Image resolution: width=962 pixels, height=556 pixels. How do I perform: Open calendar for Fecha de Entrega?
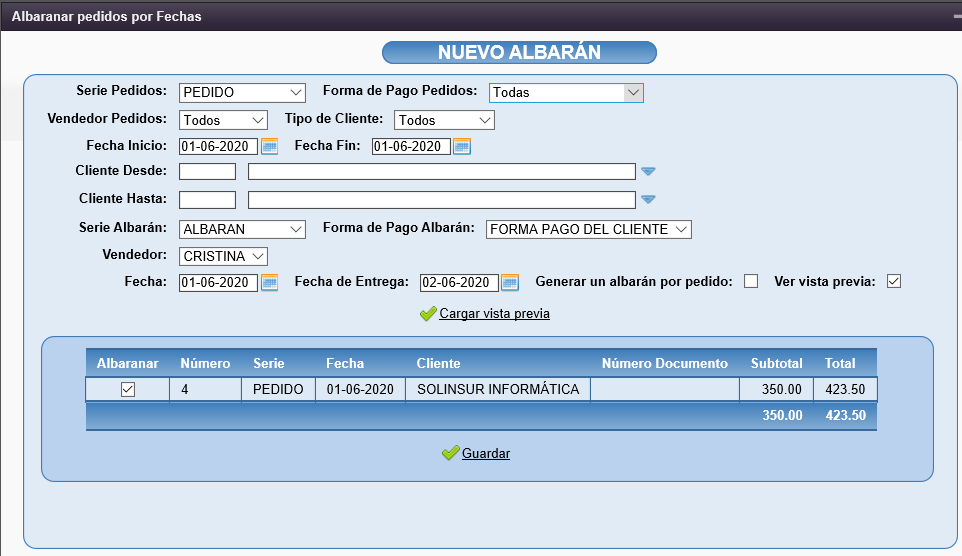(510, 283)
